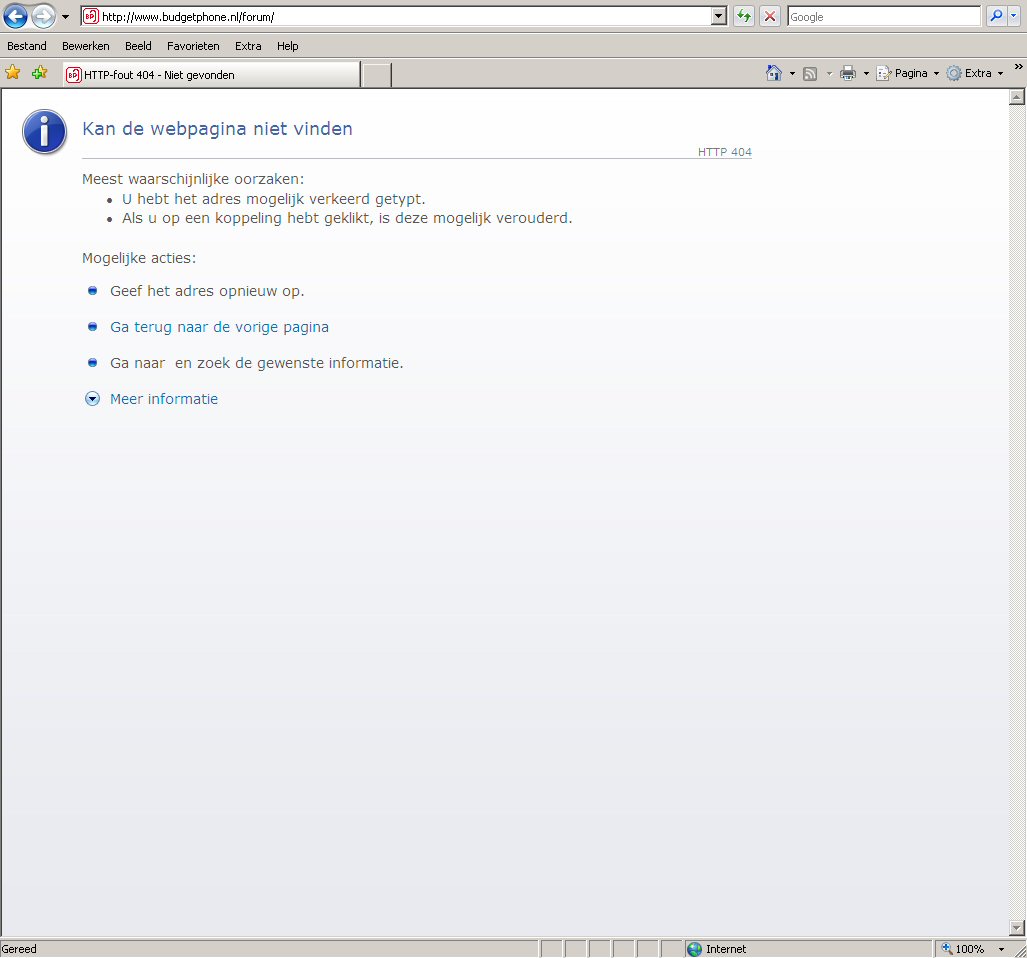Click the browser Back arrow button
This screenshot has width=1027, height=958.
(15, 16)
